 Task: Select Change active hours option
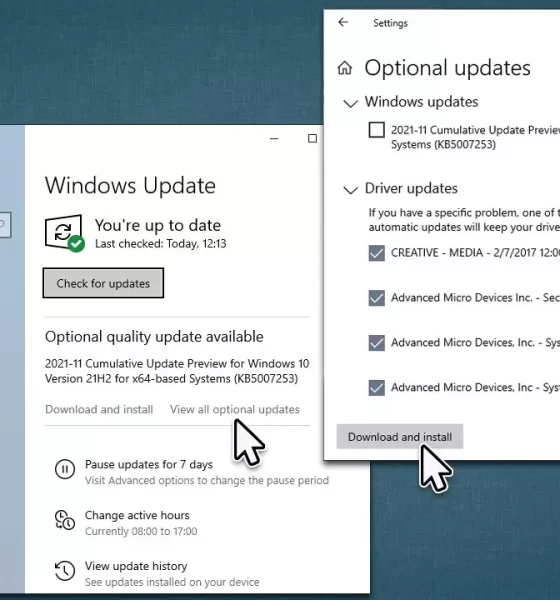[137, 515]
